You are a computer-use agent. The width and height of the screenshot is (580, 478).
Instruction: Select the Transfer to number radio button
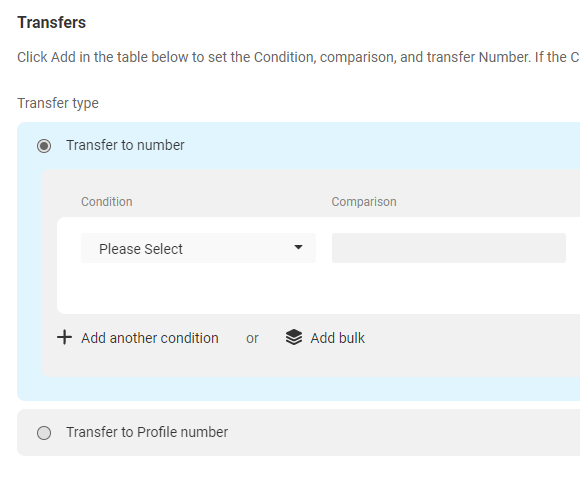[44, 146]
